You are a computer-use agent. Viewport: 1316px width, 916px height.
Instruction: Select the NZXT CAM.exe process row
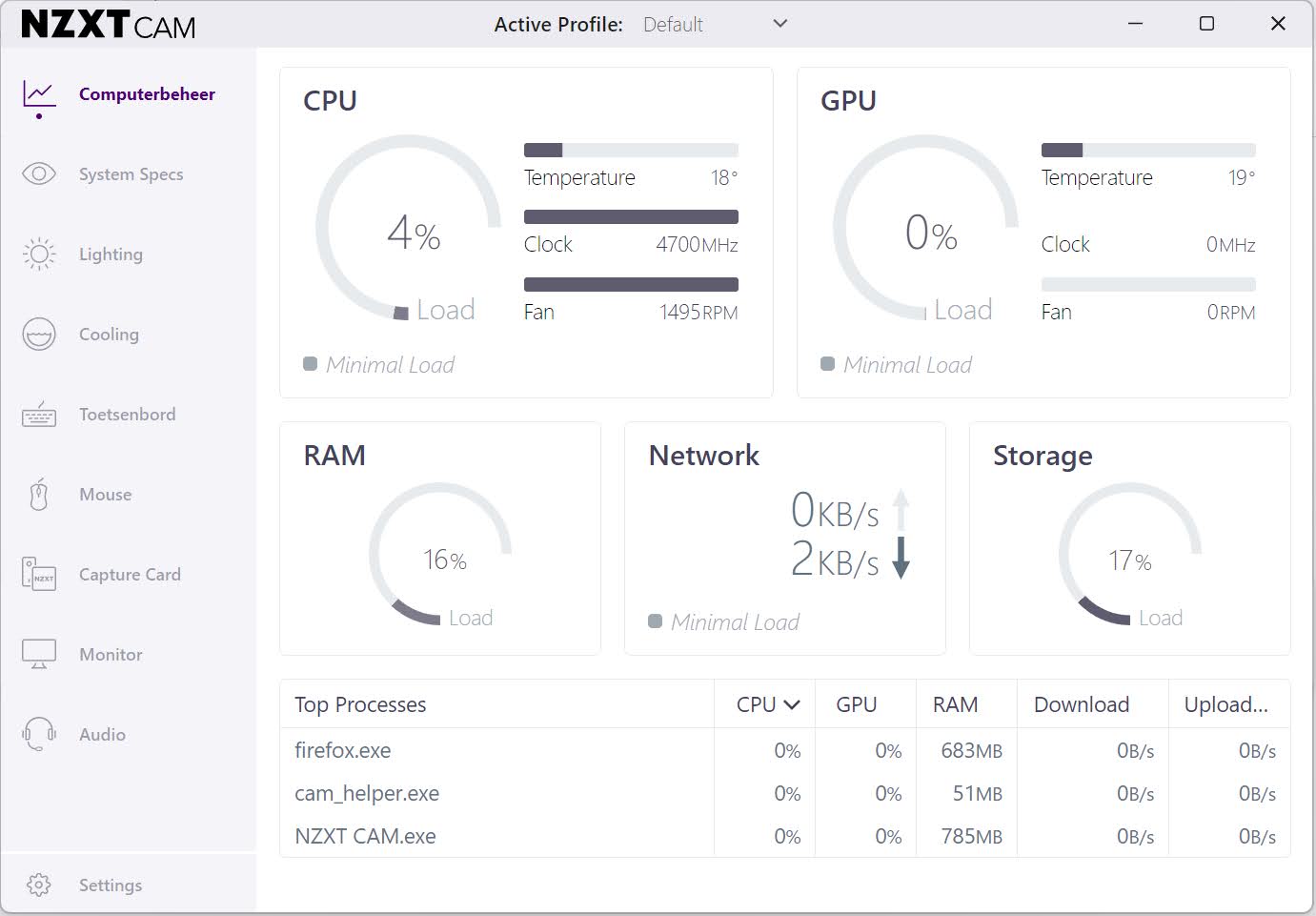(x=784, y=836)
